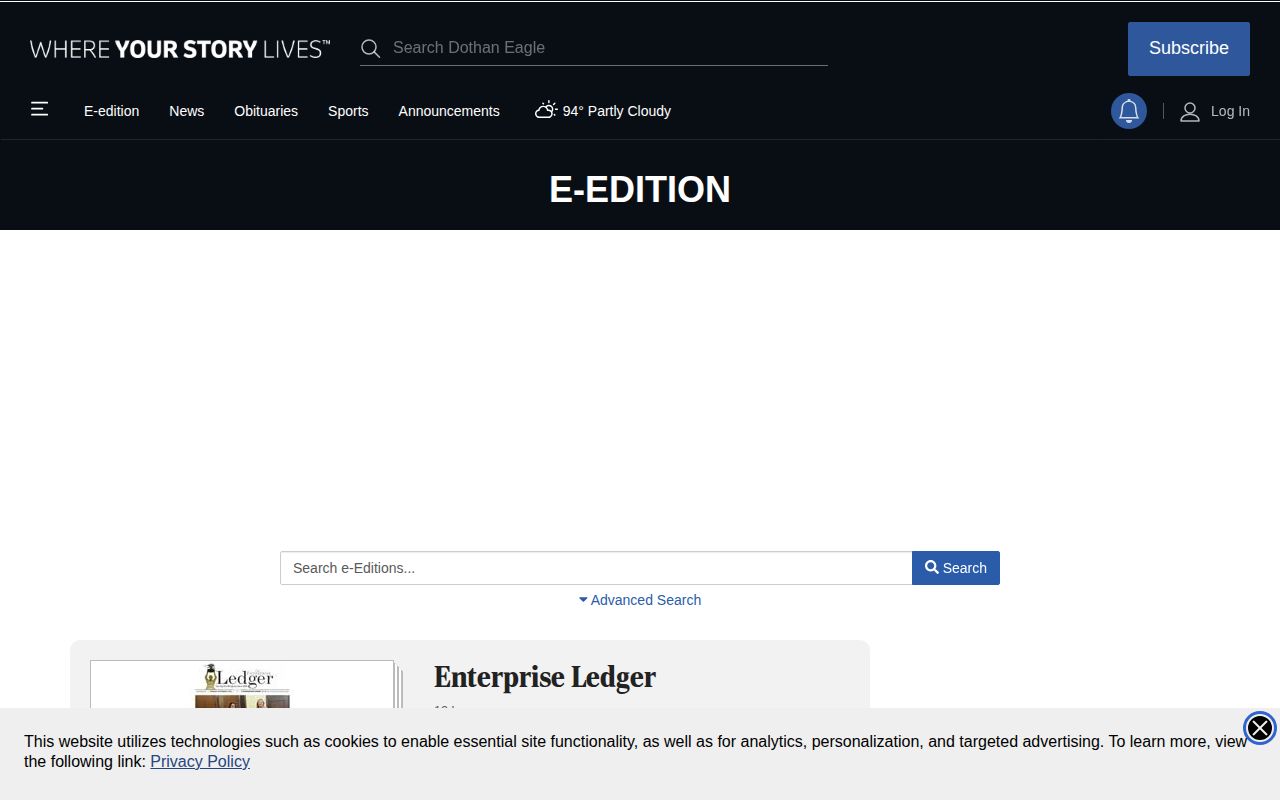Screen dimensions: 1280x800
Task: Click the E-EDITION page heading
Action: (x=640, y=190)
